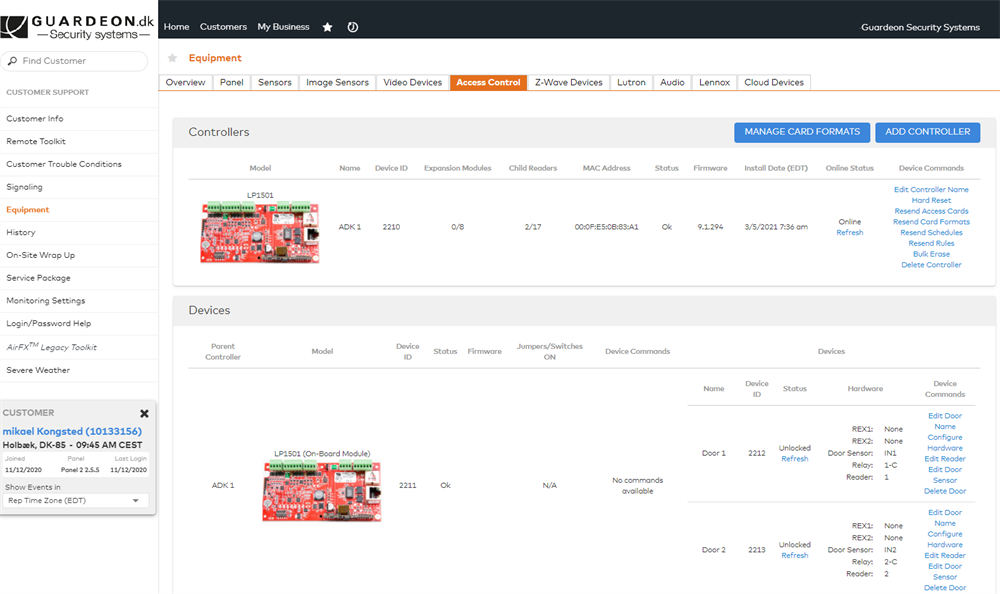Click the Bulk Erase link
Viewport: 1000px width, 594px height.
click(x=931, y=254)
